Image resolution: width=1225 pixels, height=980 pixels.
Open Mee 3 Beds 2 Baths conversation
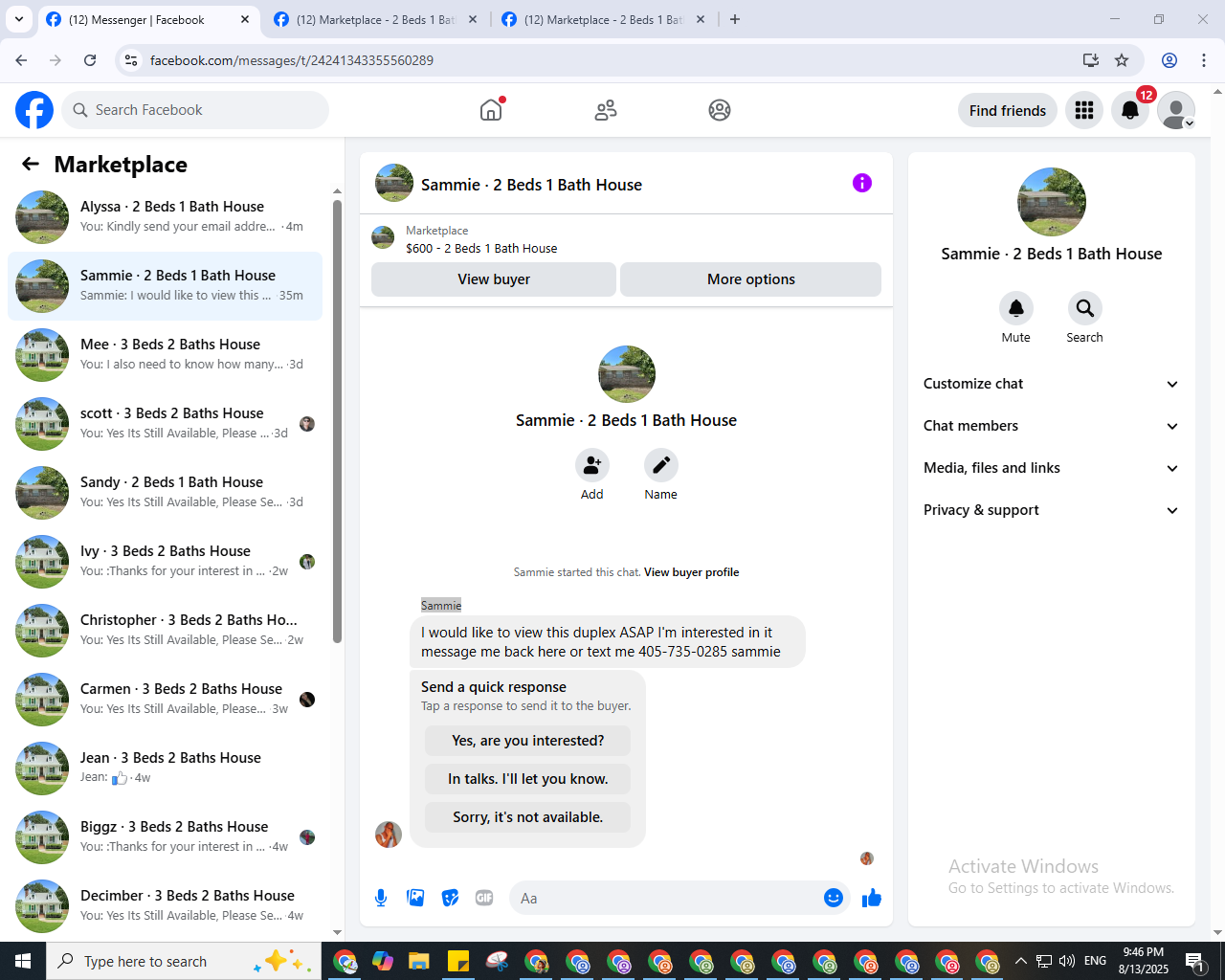[165, 355]
